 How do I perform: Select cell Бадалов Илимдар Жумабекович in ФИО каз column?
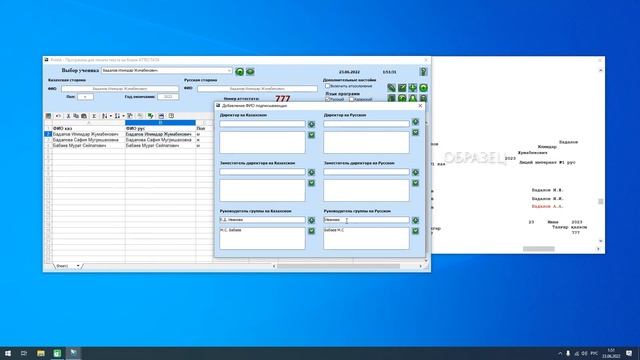[89, 134]
